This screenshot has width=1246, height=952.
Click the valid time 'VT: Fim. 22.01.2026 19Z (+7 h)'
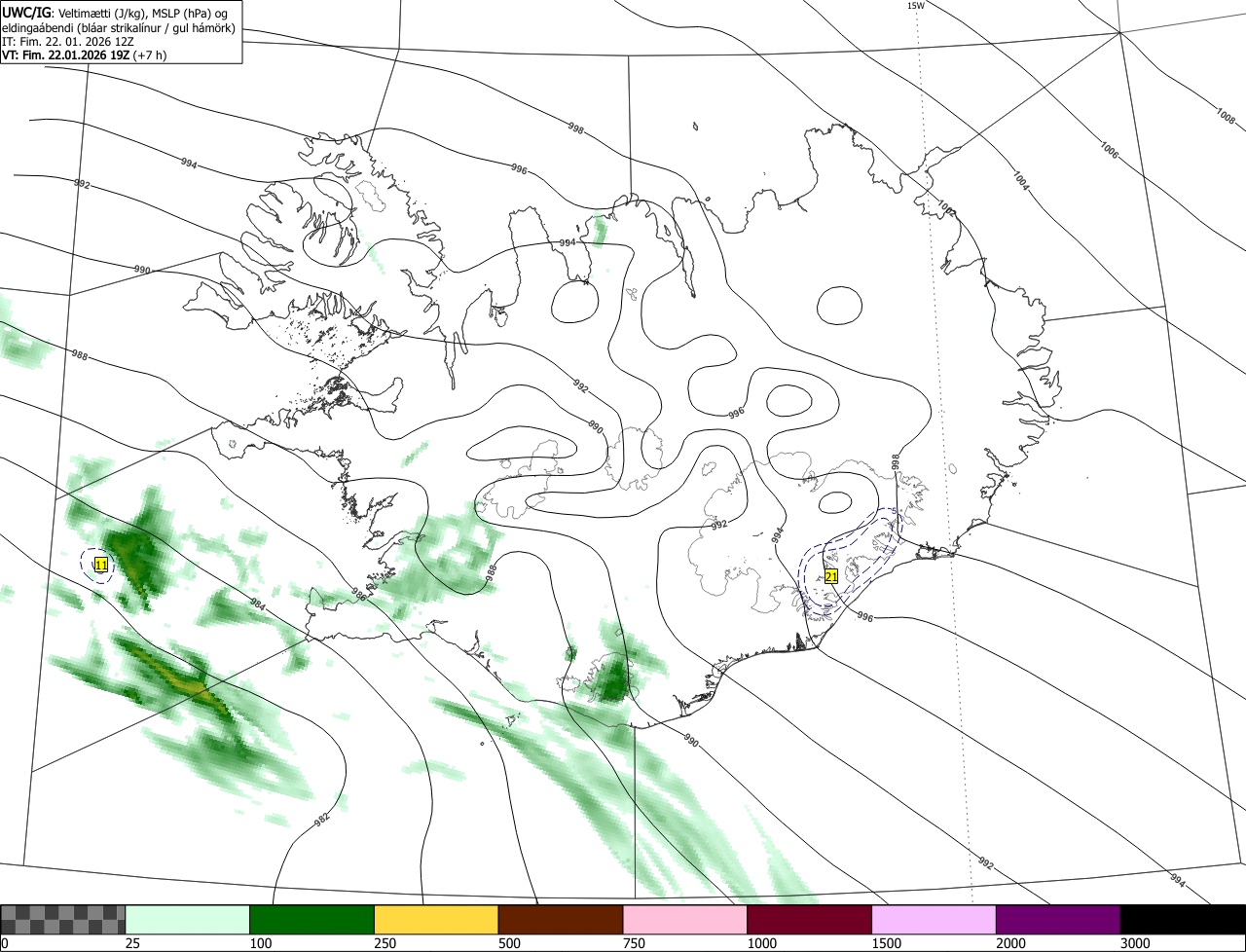coord(84,55)
